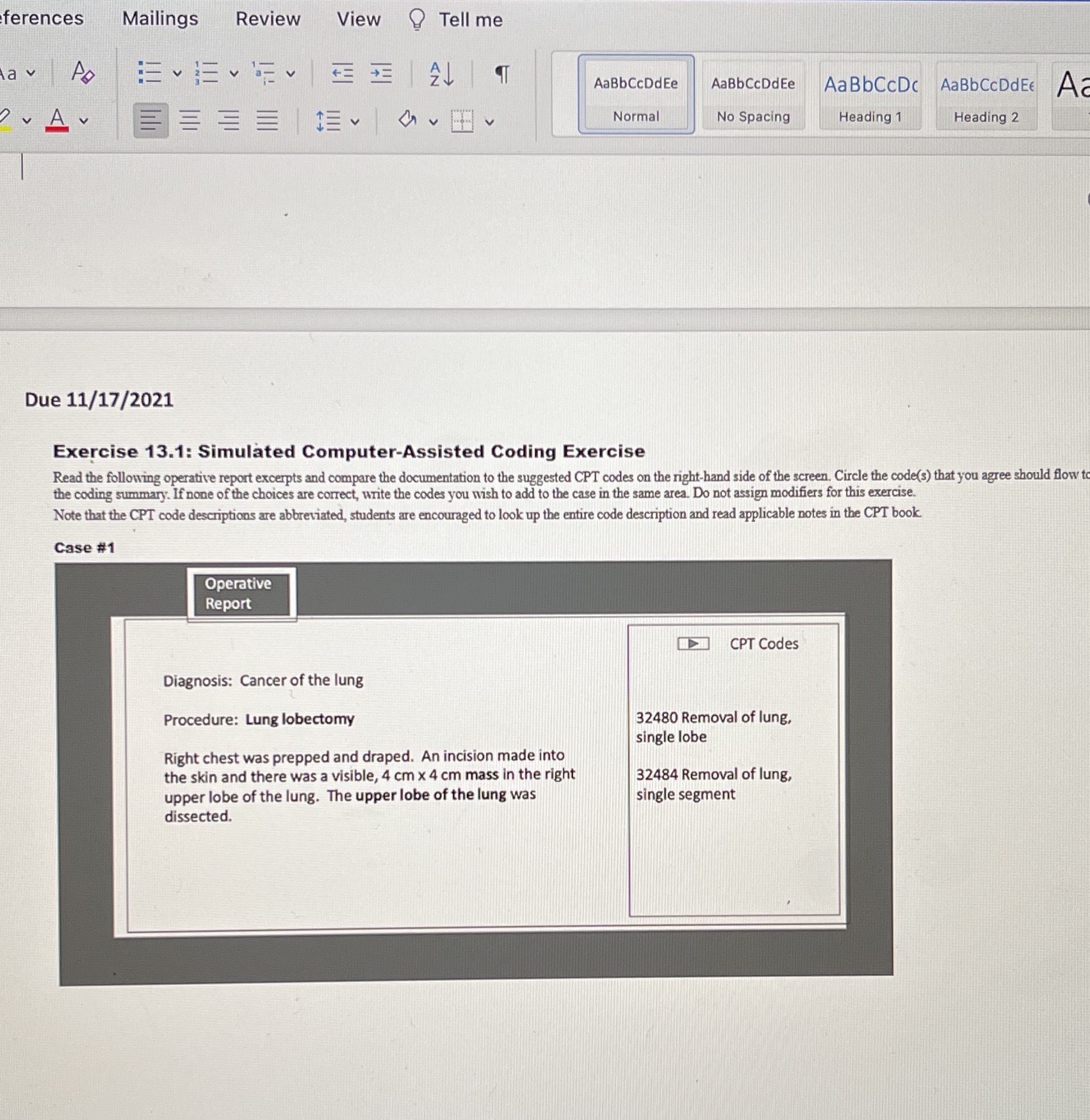Expand the bullet list style dropdown
Image resolution: width=1090 pixels, height=1120 pixels.
(177, 74)
